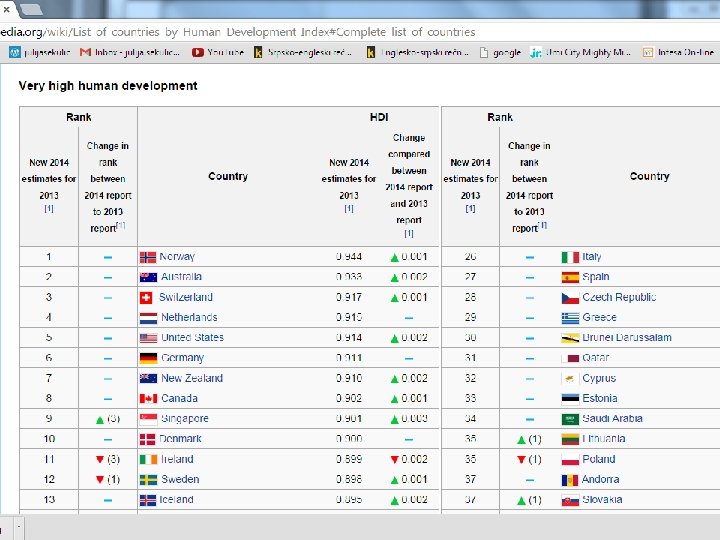Image resolution: width=720 pixels, height=540 pixels.
Task: Click Canada's HDI value 0.902
Action: [x=349, y=398]
